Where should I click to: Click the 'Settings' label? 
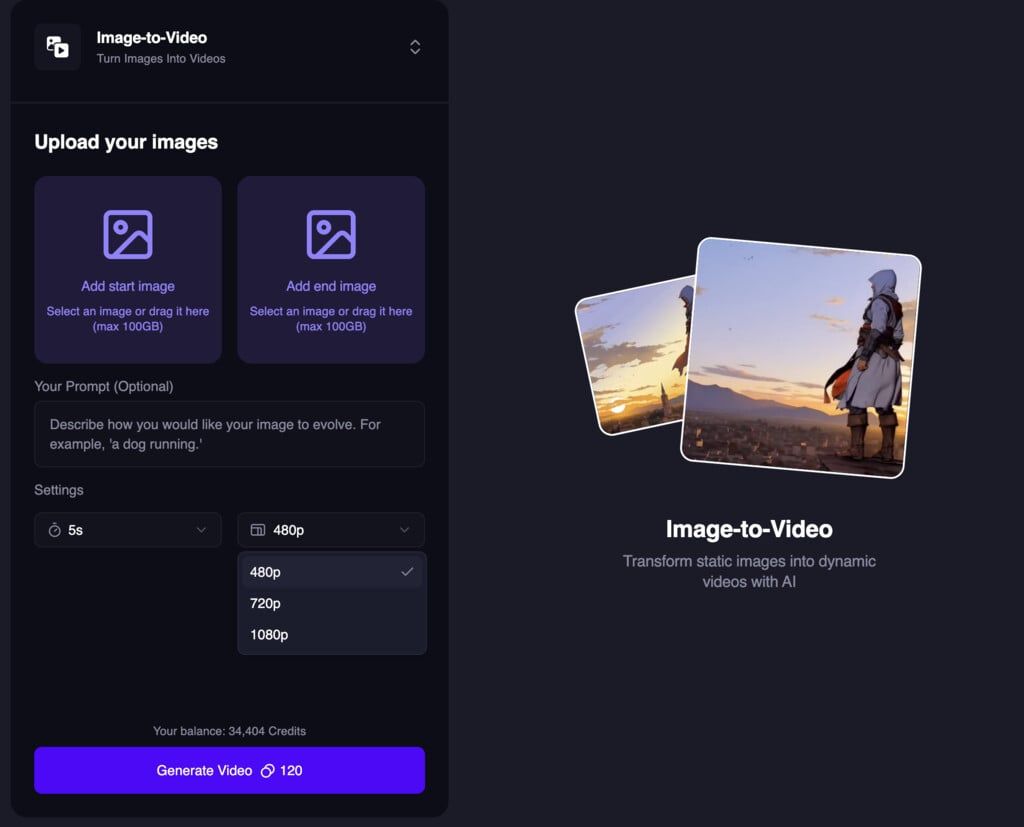(x=59, y=490)
